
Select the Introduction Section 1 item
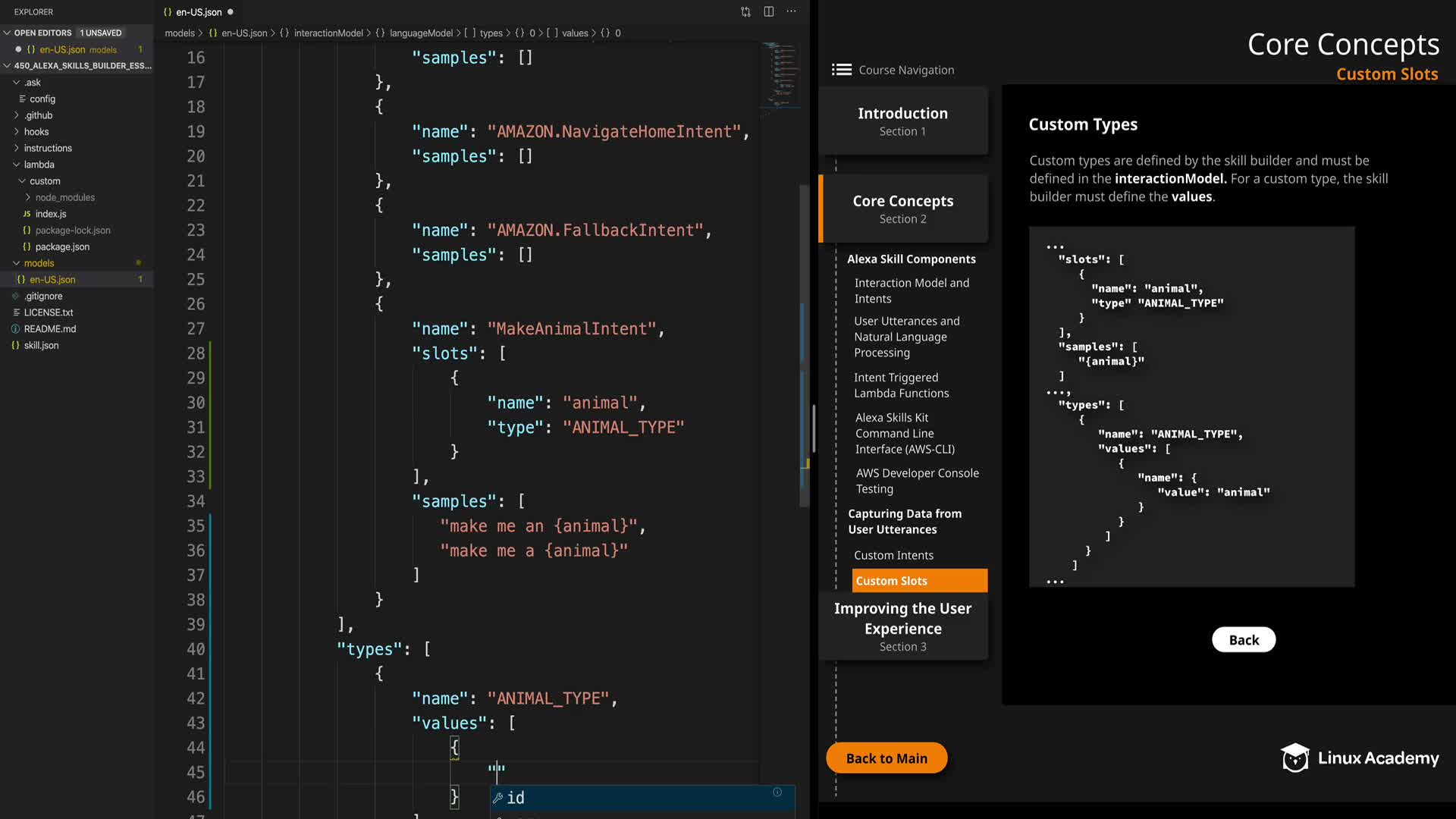902,121
